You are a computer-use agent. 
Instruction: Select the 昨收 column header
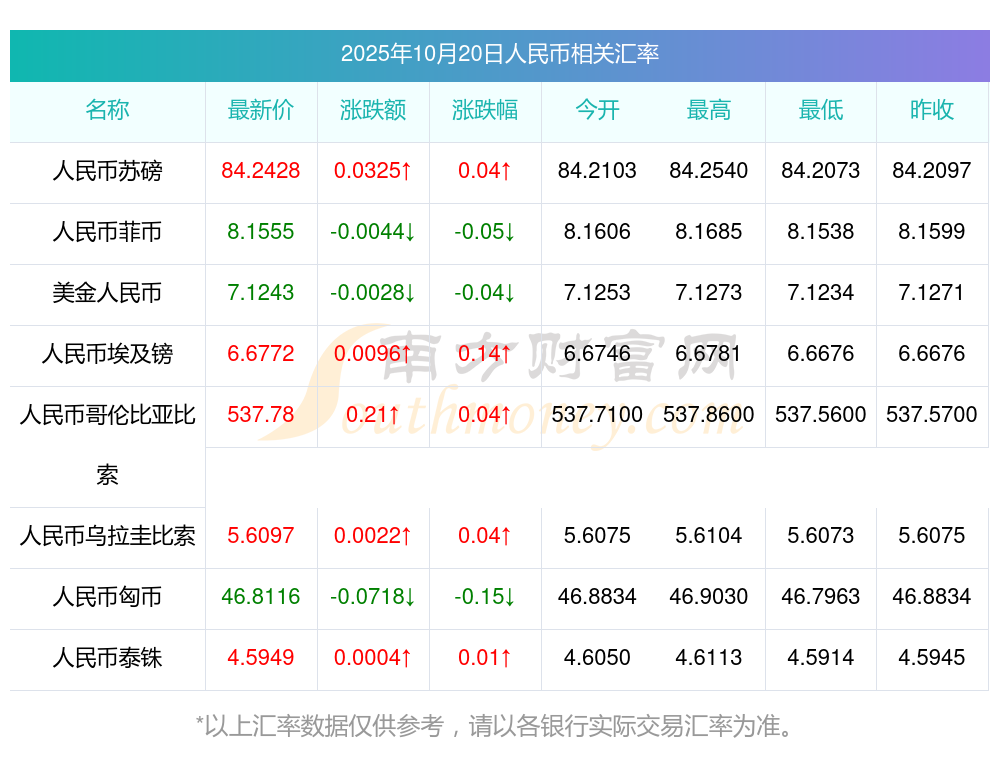(x=932, y=112)
